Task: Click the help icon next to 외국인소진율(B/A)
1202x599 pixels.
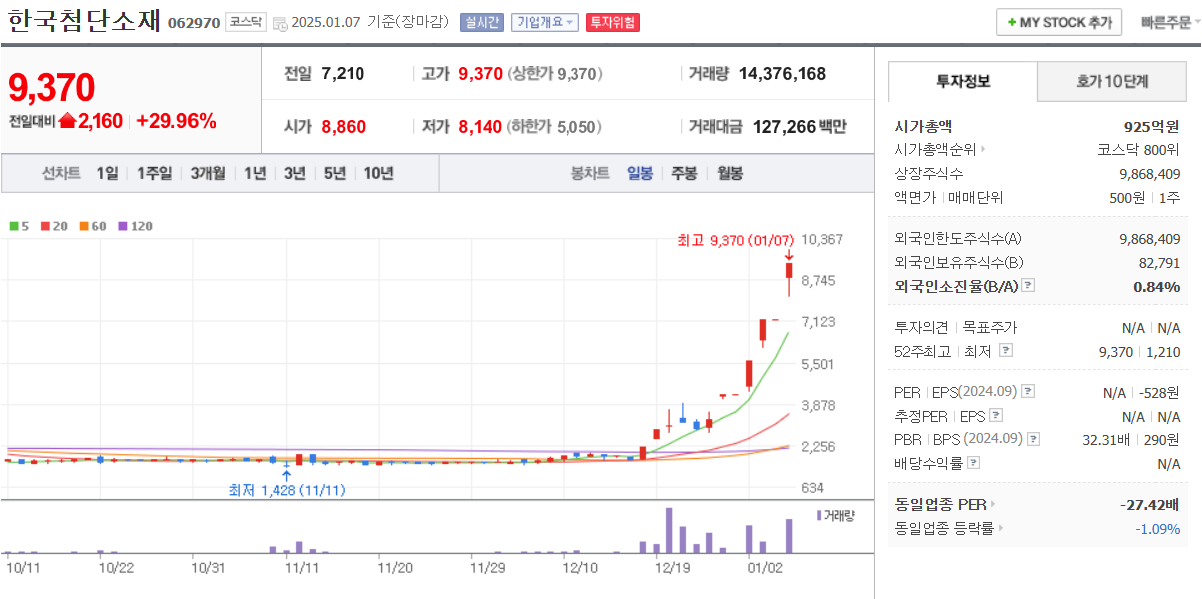Action: [1028, 286]
